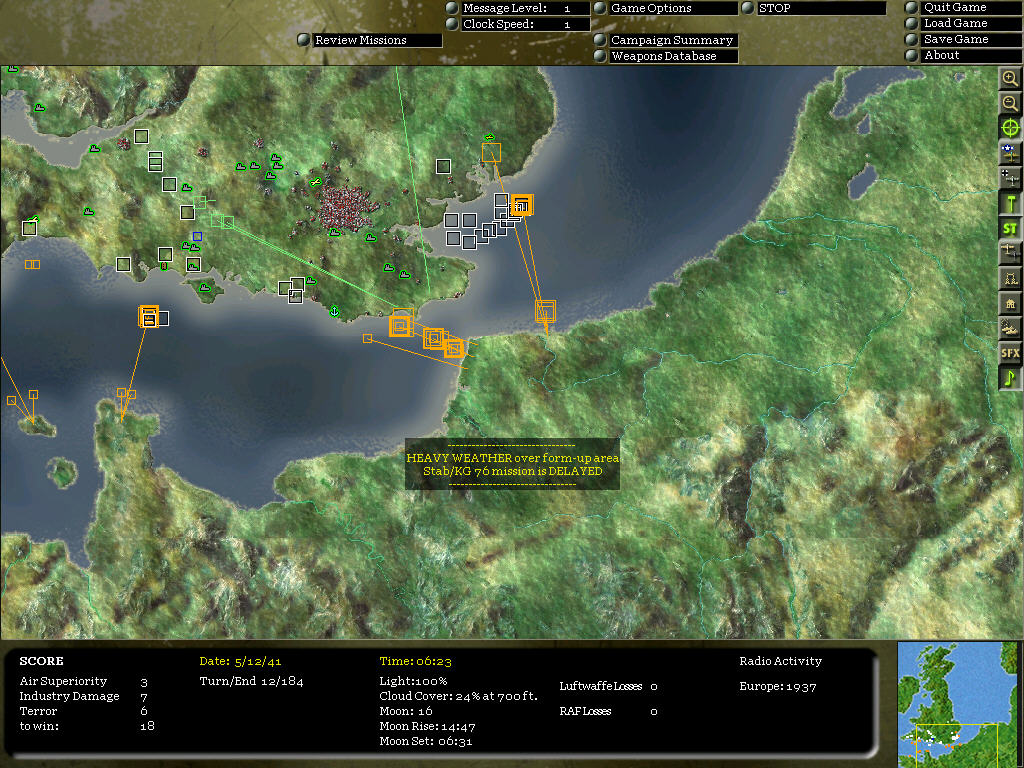Zoom out of the map
Viewport: 1024px width, 768px height.
coord(1010,103)
